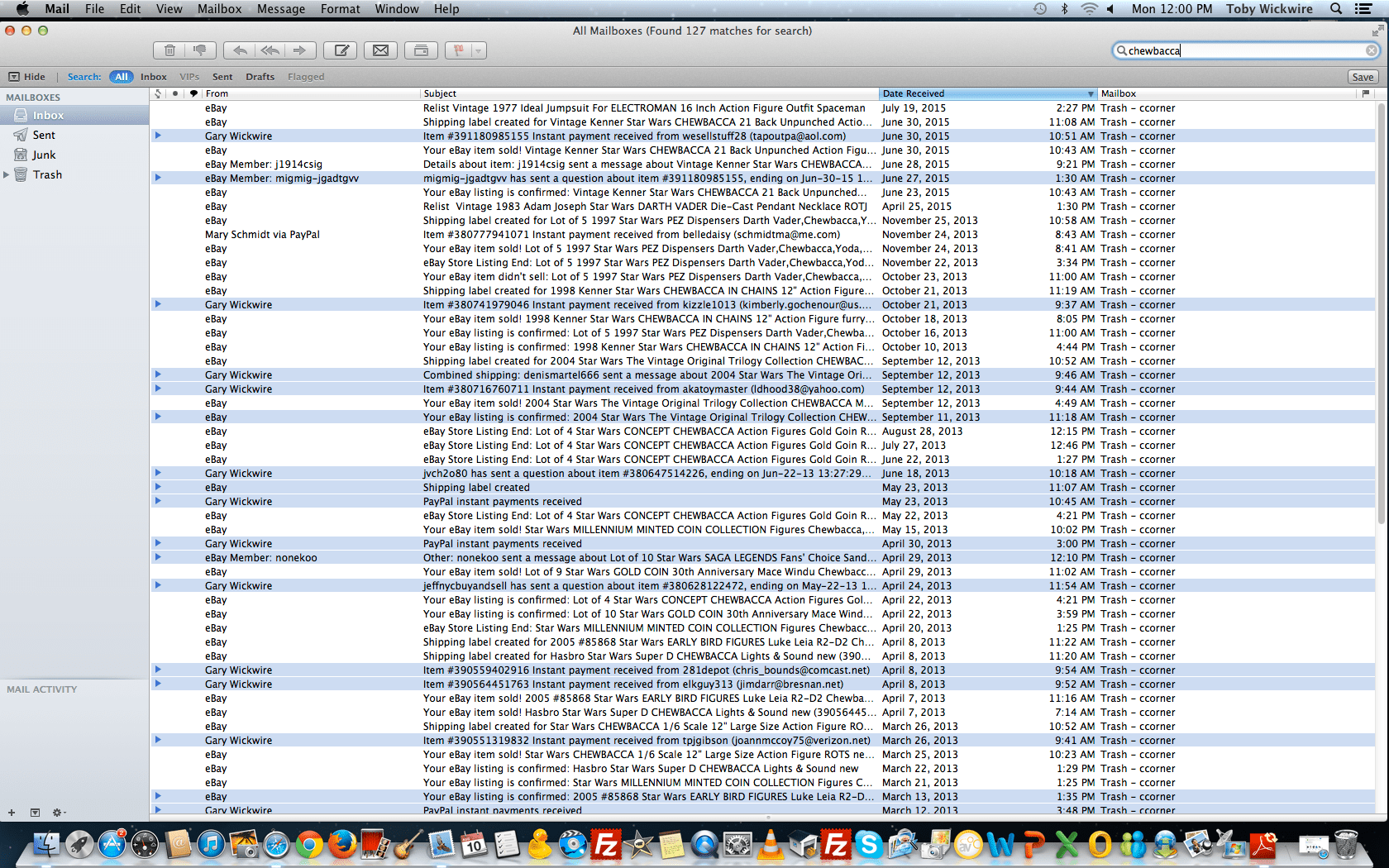Choose the Flagged search scope
The width and height of the screenshot is (1389, 868).
coord(306,77)
